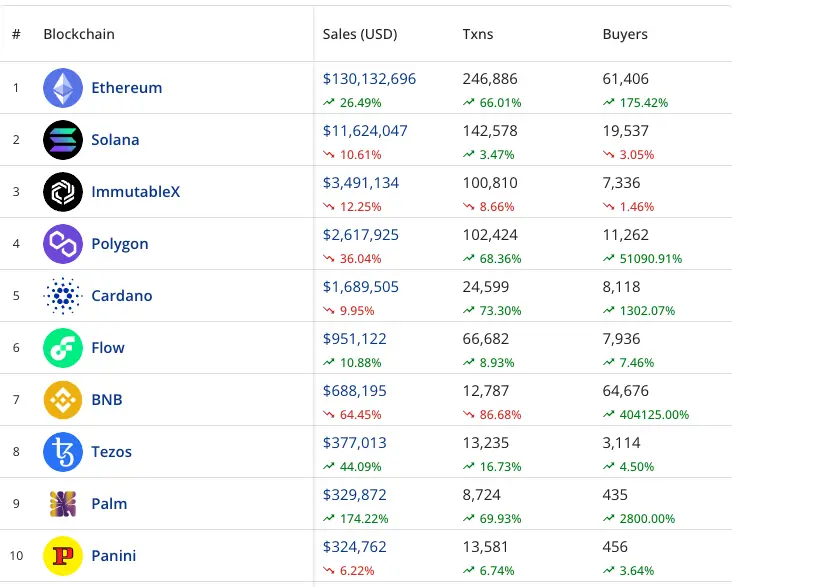Click Flow transactions count 66,682
This screenshot has width=817, height=587.
486,339
